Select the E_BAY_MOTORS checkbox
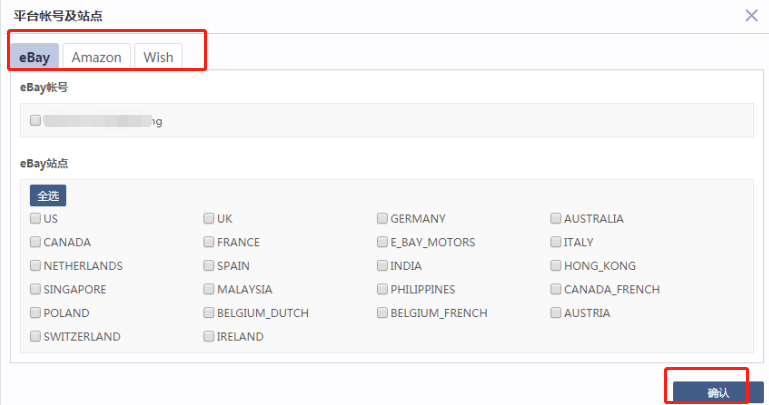 click(383, 242)
